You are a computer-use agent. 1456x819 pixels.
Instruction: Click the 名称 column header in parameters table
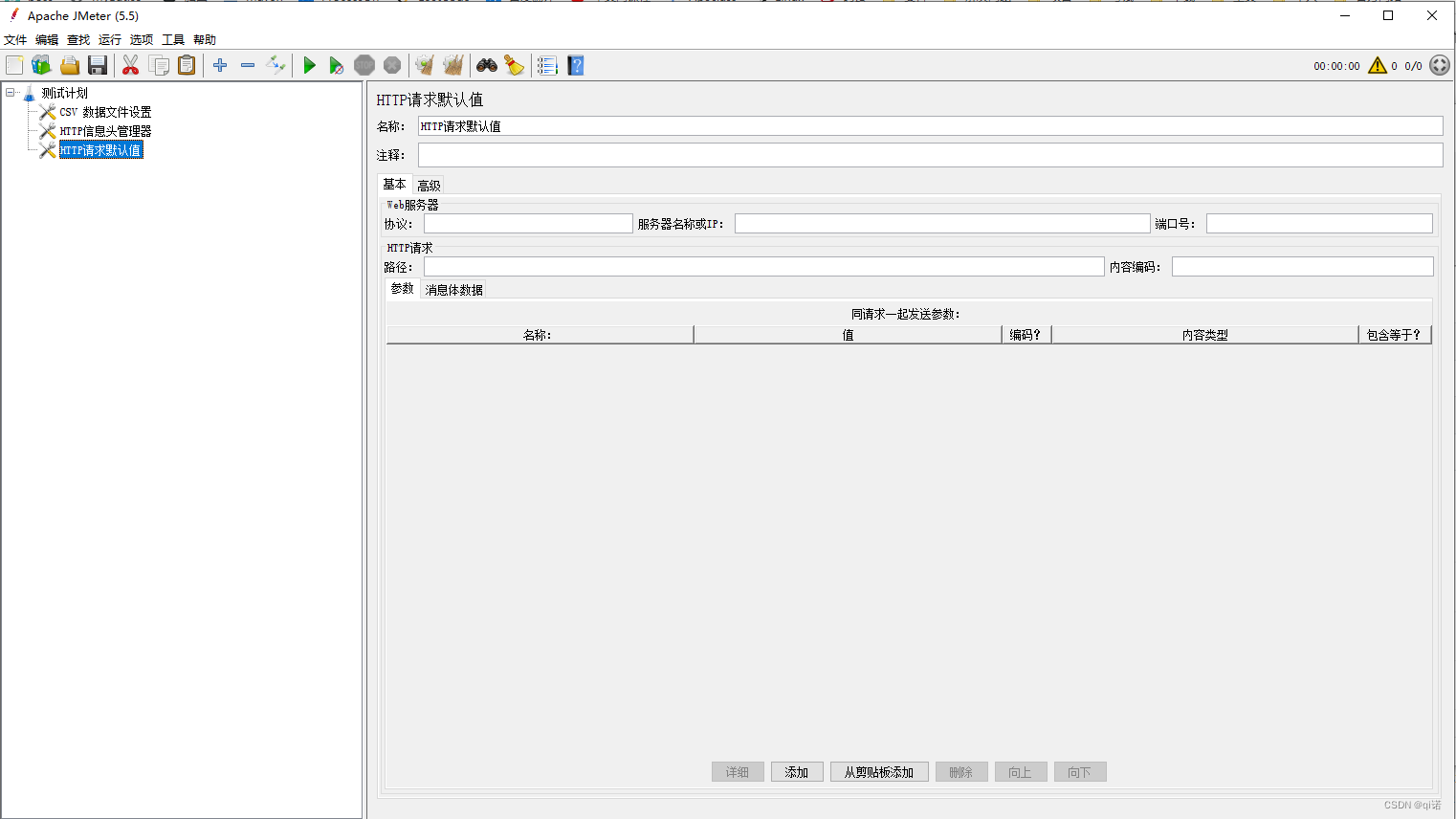click(x=540, y=335)
